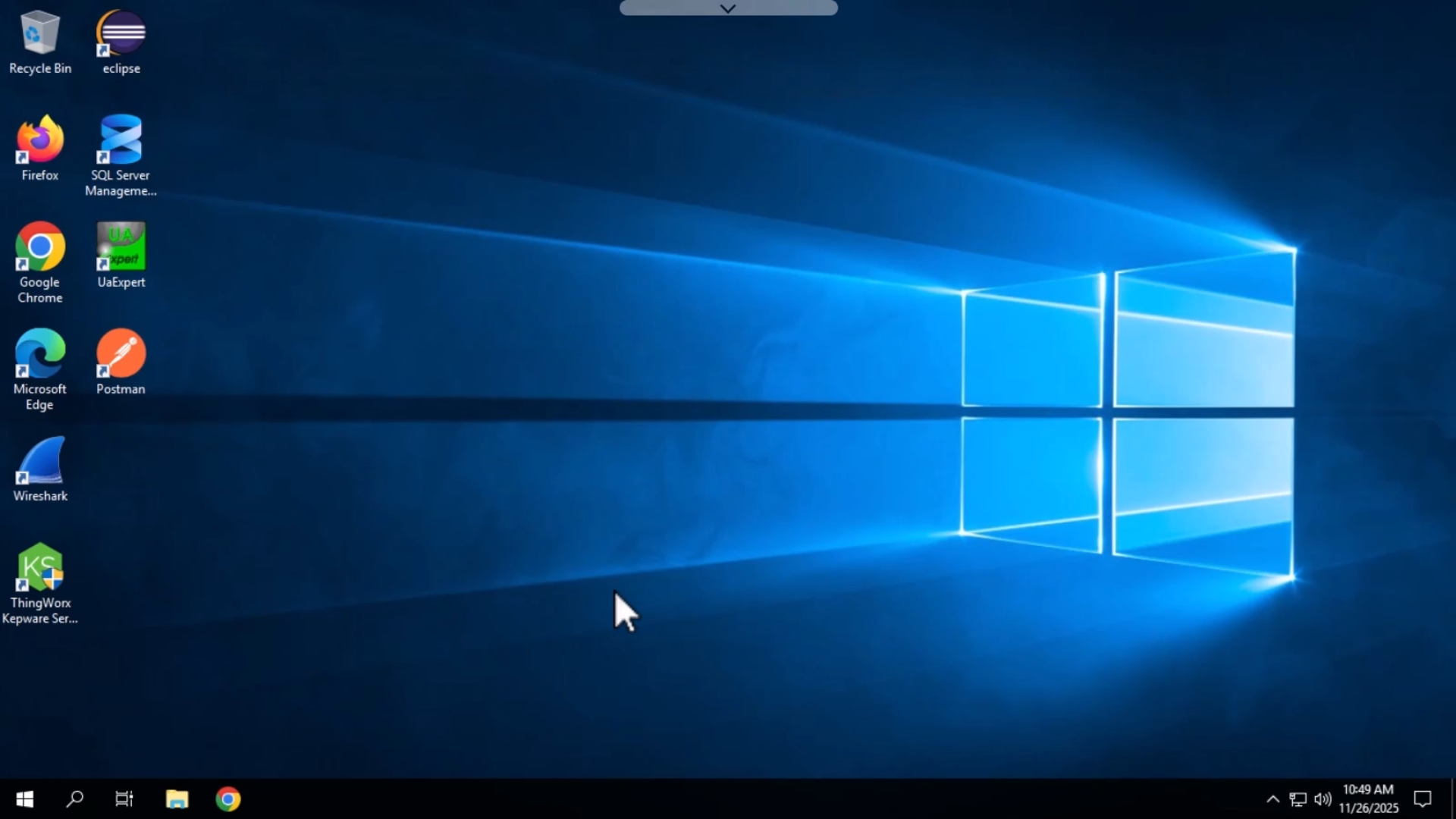
Task: Select the UaExpert desktop shortcut
Action: 121,256
